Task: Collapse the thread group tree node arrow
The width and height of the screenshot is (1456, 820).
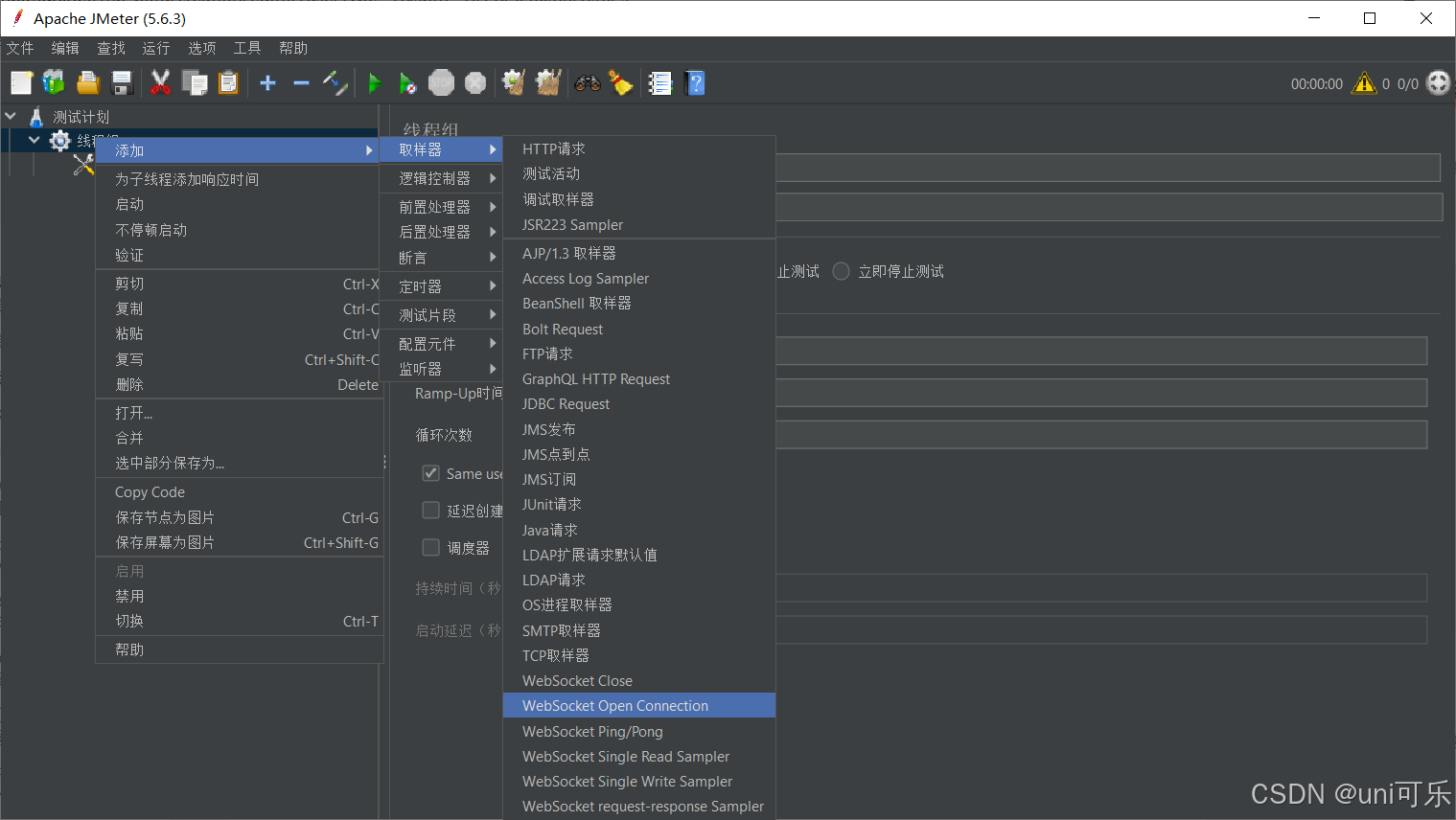Action: pyautogui.click(x=34, y=140)
